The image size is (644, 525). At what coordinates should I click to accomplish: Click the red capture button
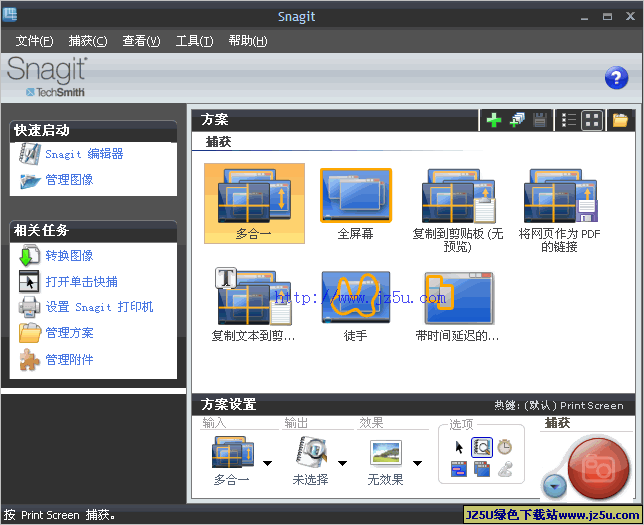click(x=599, y=468)
